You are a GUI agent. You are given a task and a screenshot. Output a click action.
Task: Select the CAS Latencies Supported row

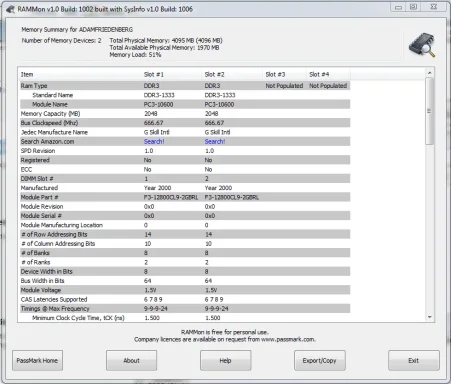click(184, 300)
